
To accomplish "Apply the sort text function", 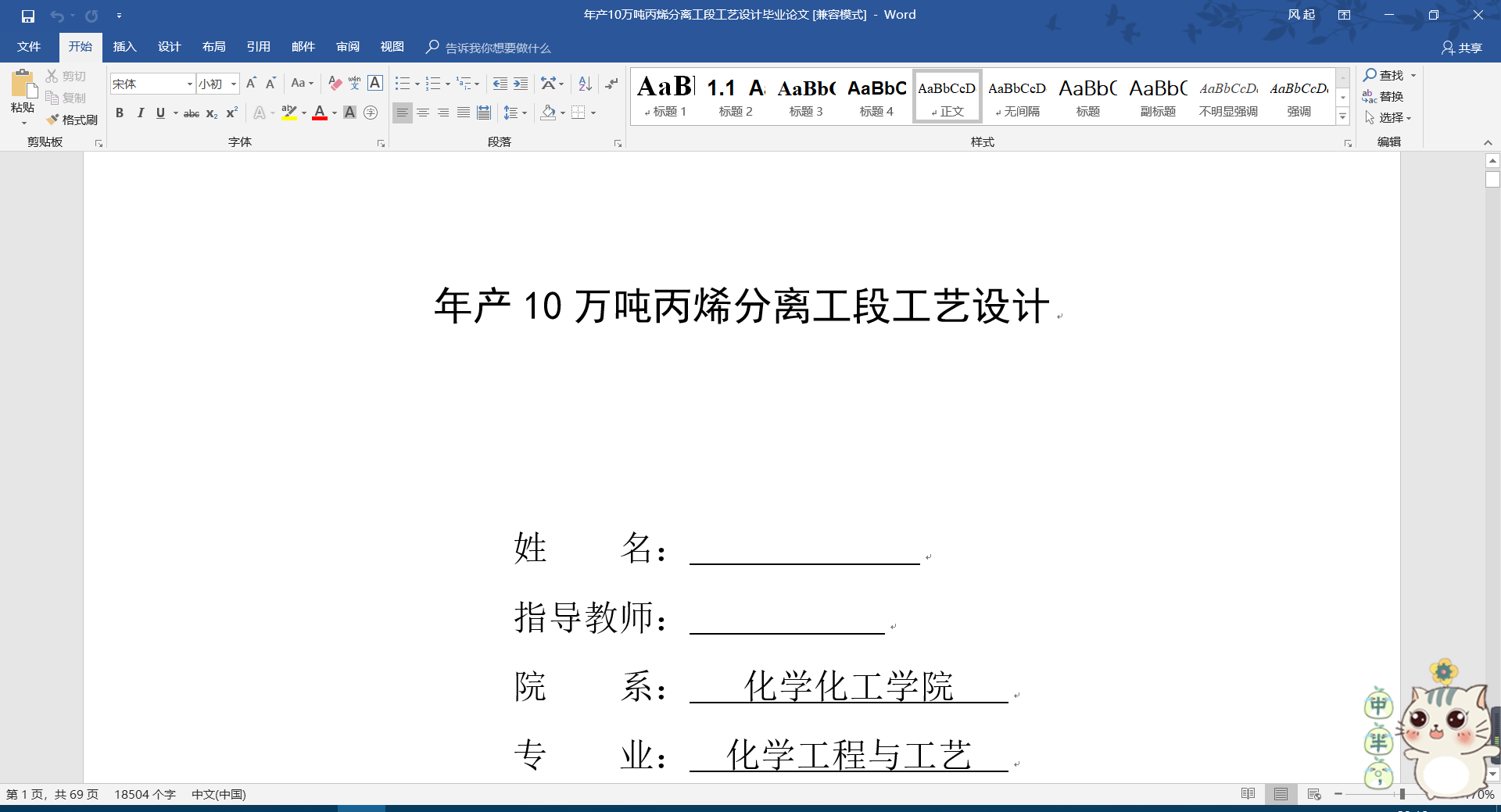I will pos(584,84).
